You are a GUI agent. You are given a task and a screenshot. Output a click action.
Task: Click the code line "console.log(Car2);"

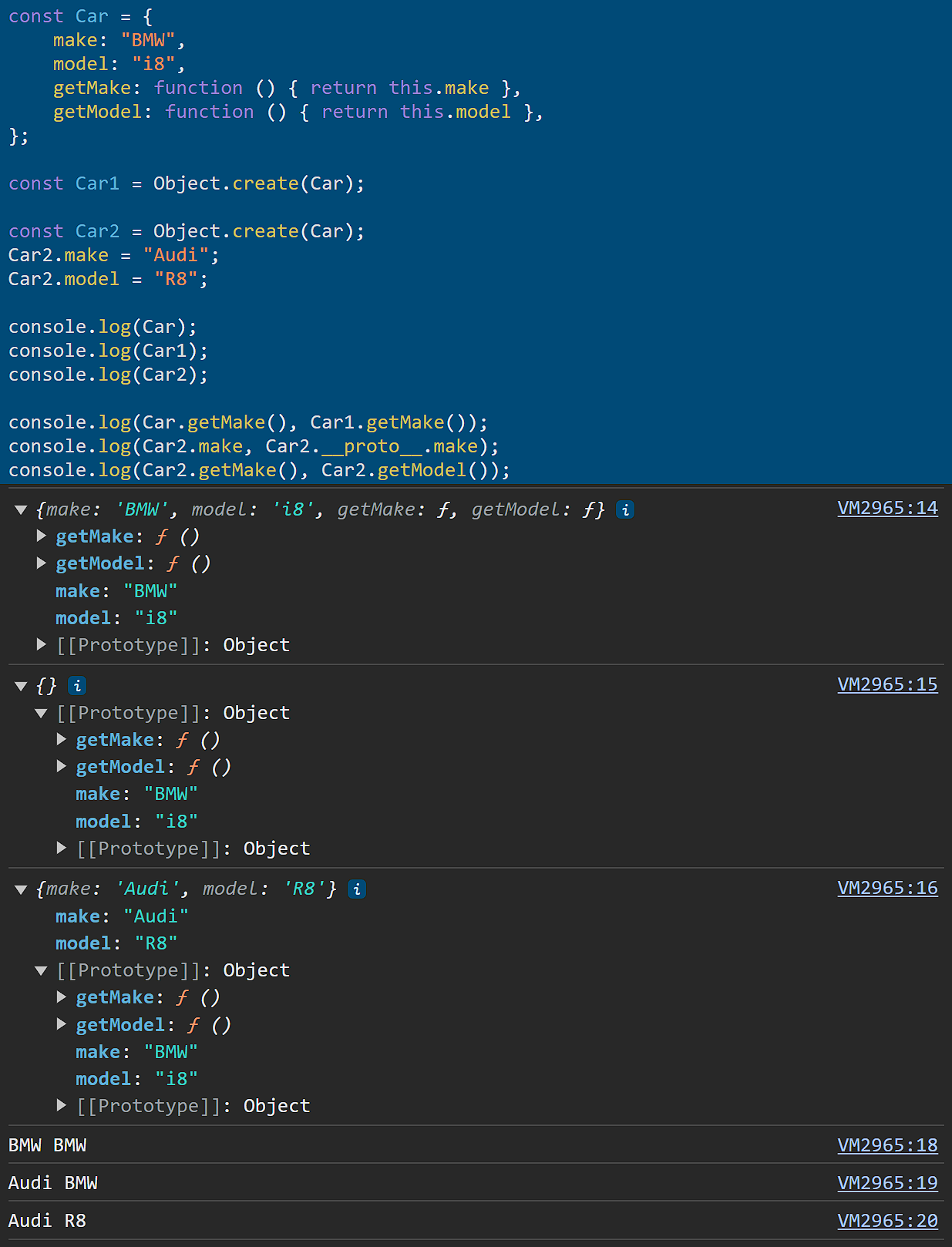pos(109,375)
